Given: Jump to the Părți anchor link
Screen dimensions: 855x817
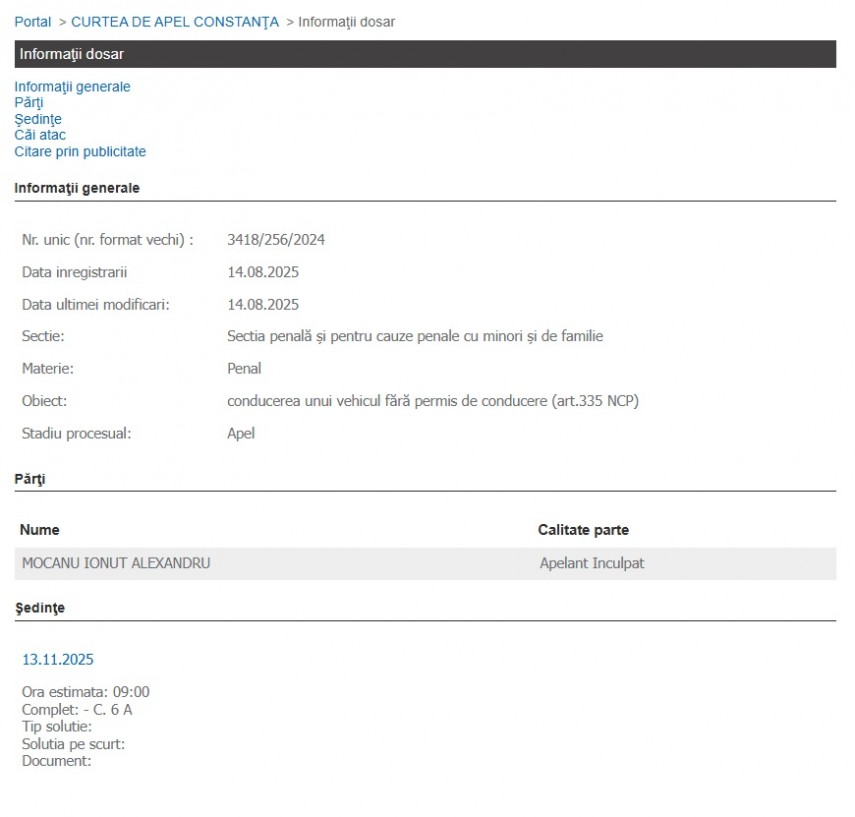Looking at the screenshot, I should 28,103.
